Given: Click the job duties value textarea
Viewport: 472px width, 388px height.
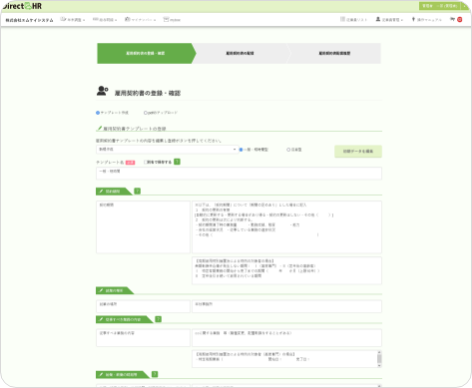Looking at the screenshot, I should 287,338.
